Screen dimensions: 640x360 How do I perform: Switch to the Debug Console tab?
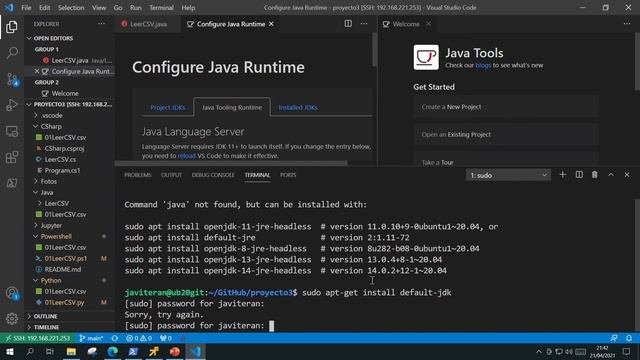point(213,175)
